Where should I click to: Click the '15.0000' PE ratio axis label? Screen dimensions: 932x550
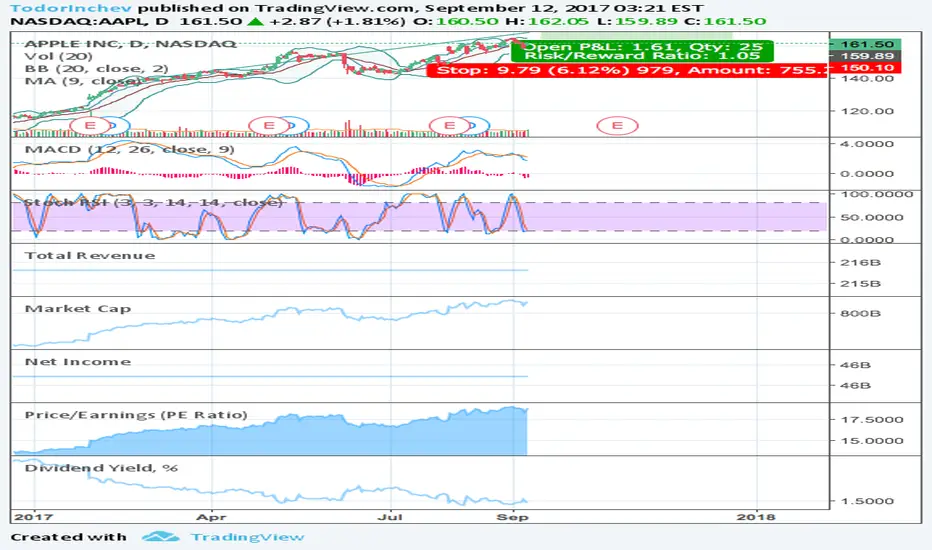(871, 441)
